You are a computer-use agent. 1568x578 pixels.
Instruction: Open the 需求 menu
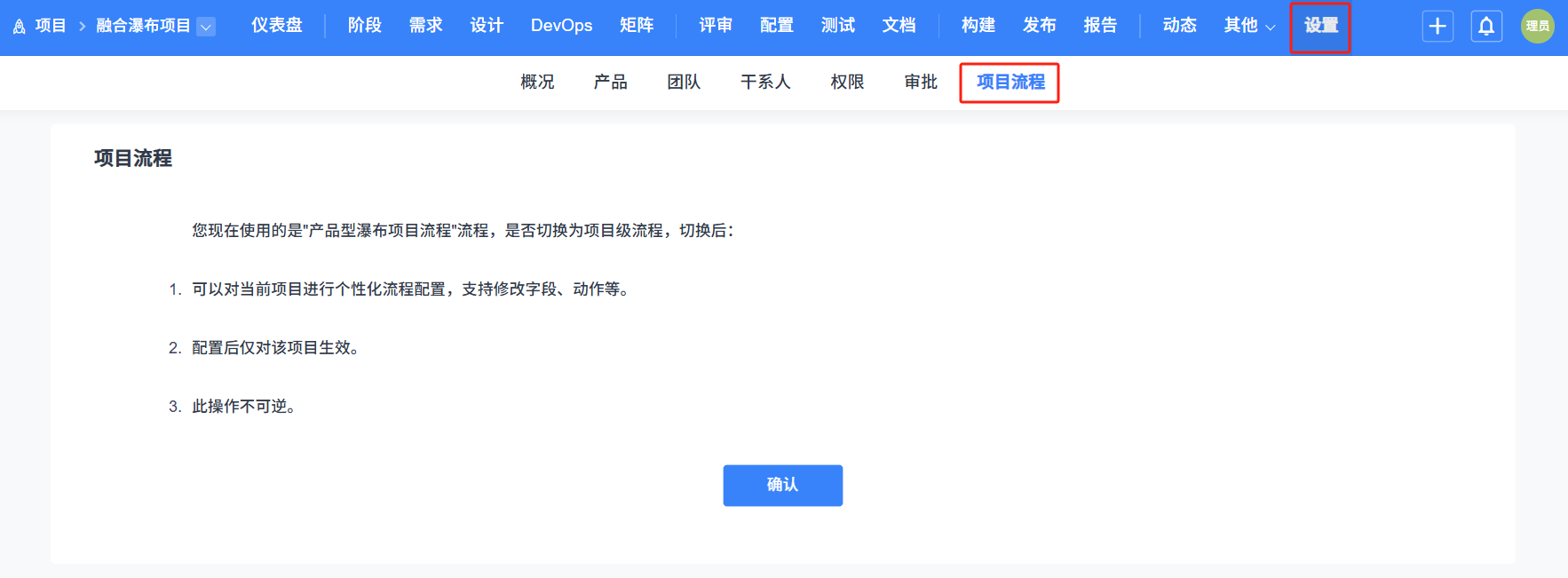point(426,26)
